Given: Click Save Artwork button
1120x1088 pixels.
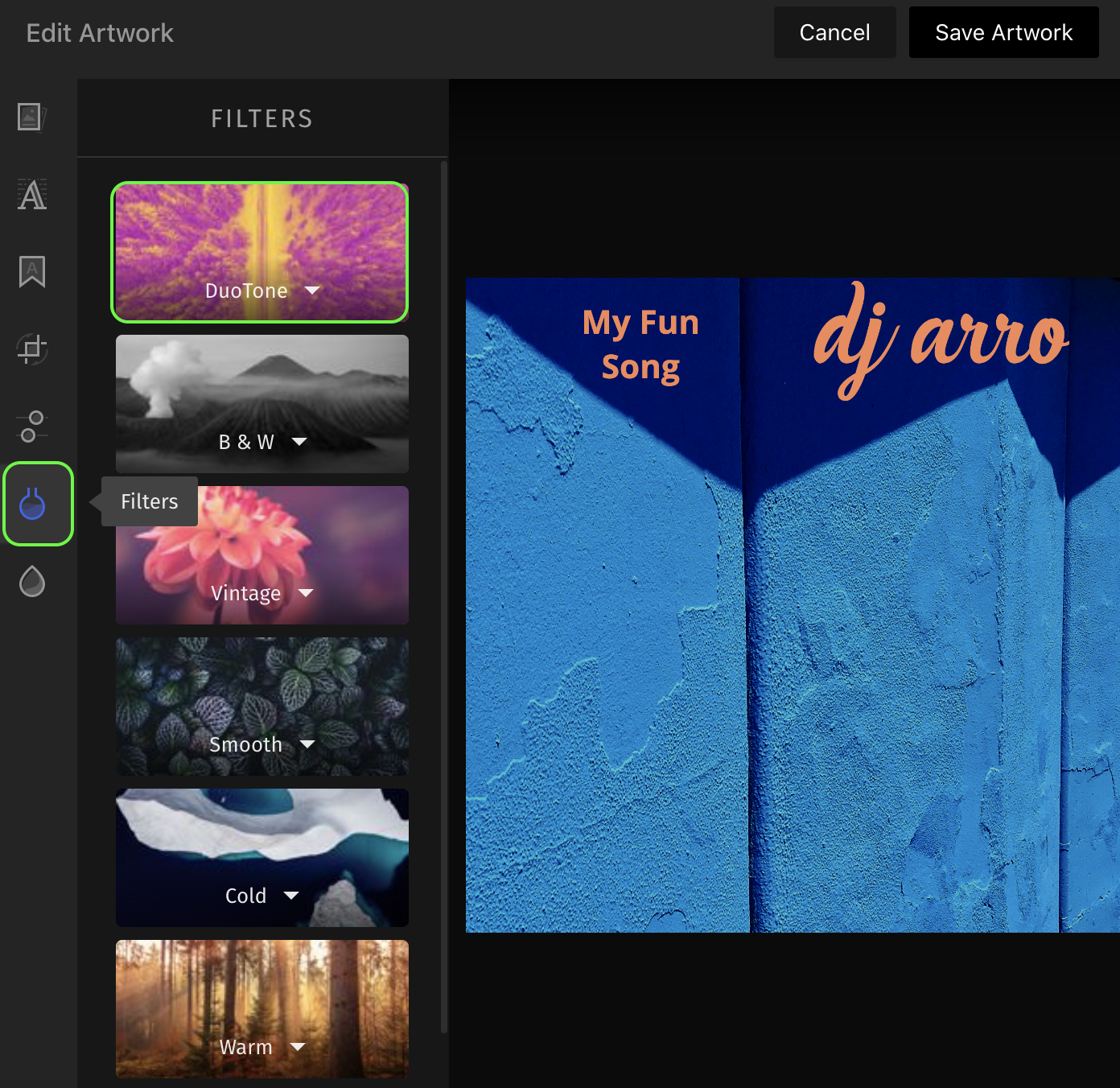Looking at the screenshot, I should 1004,32.
